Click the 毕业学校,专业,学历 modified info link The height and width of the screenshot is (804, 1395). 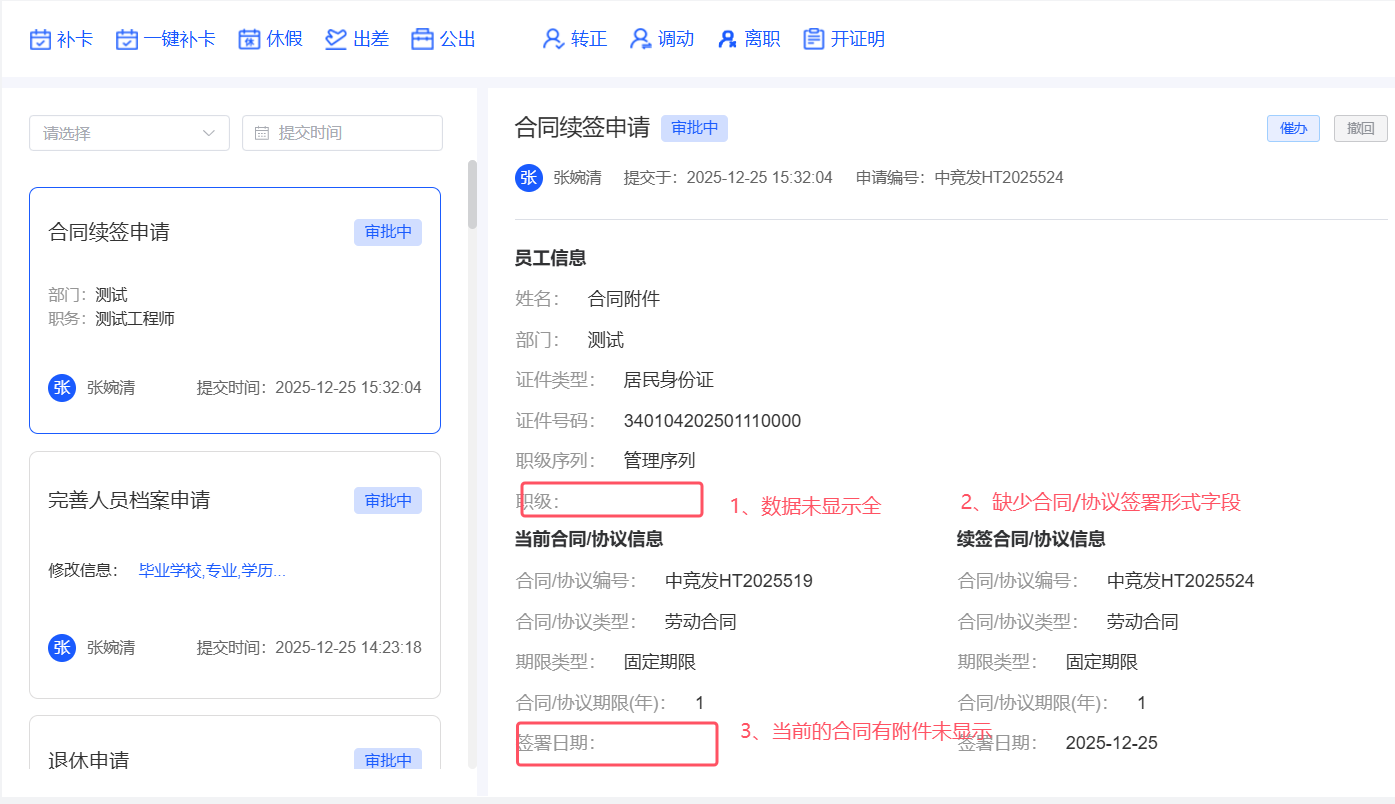212,571
